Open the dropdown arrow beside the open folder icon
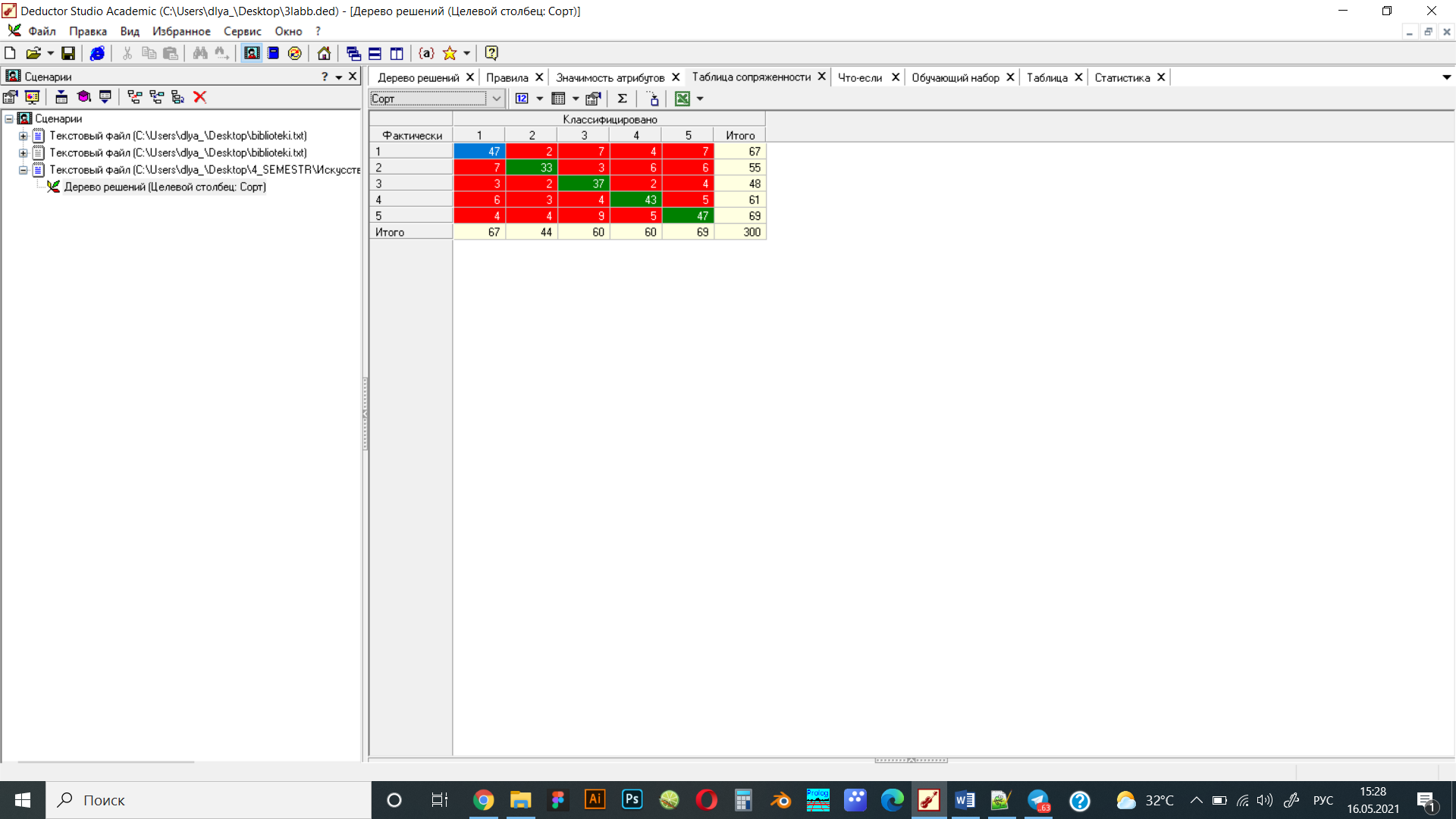 (x=51, y=53)
